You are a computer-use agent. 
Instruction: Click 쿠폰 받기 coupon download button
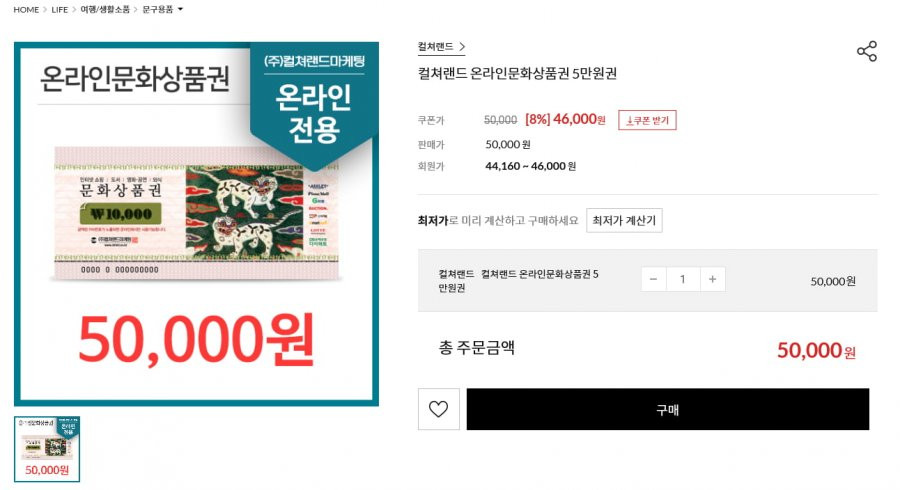647,120
